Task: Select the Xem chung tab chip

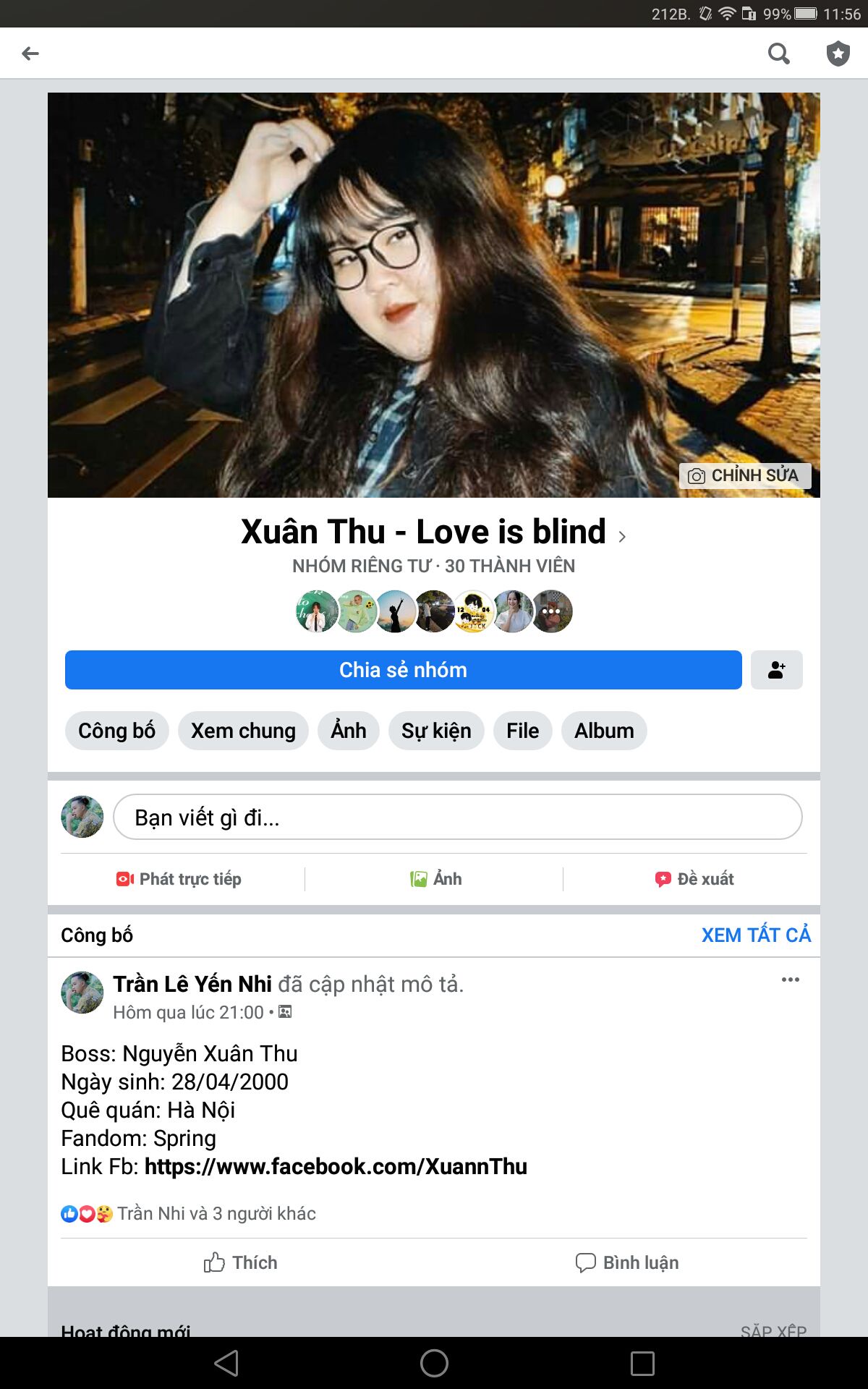Action: click(x=243, y=731)
